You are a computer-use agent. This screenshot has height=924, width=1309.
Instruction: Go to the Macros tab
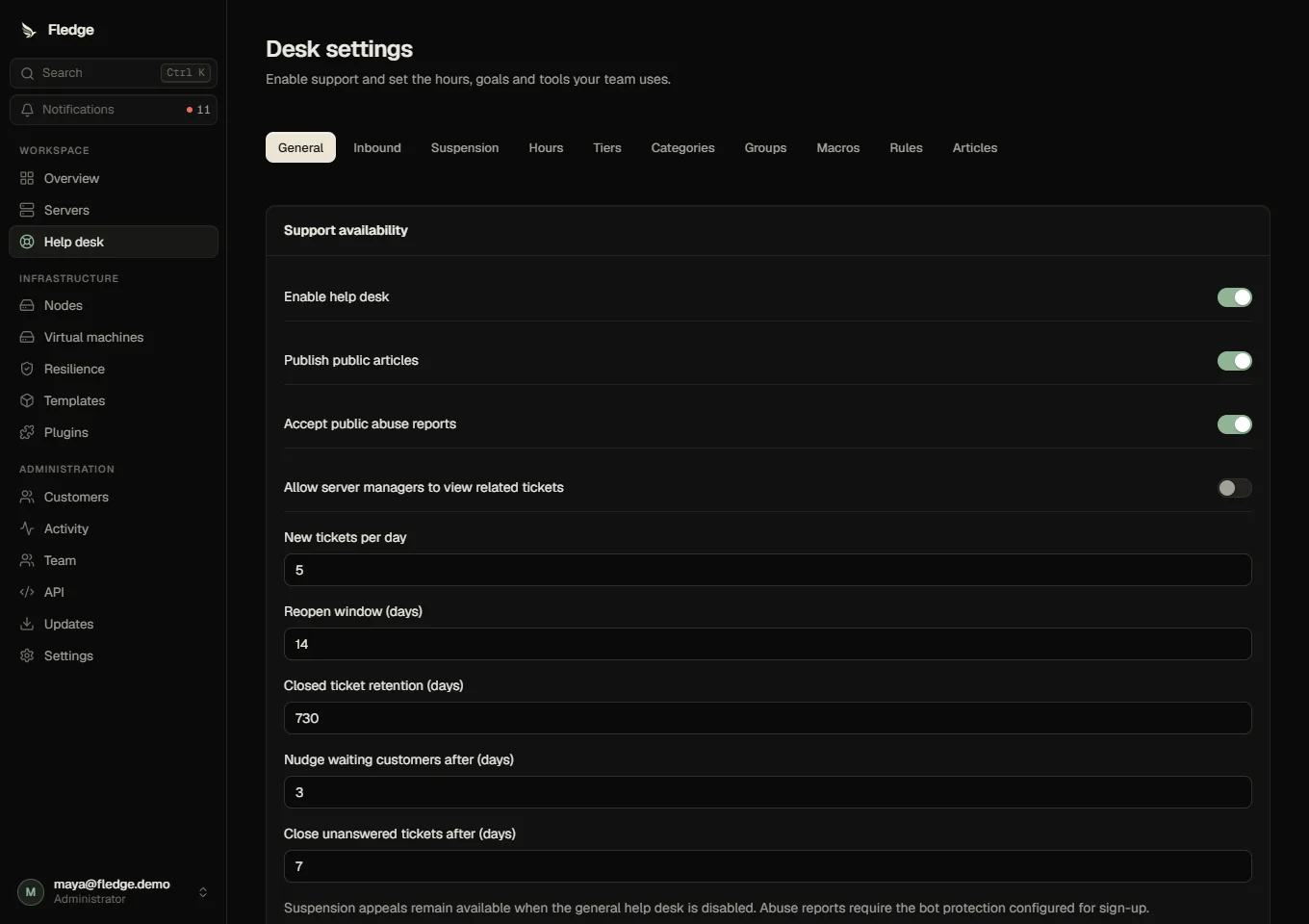tap(838, 147)
